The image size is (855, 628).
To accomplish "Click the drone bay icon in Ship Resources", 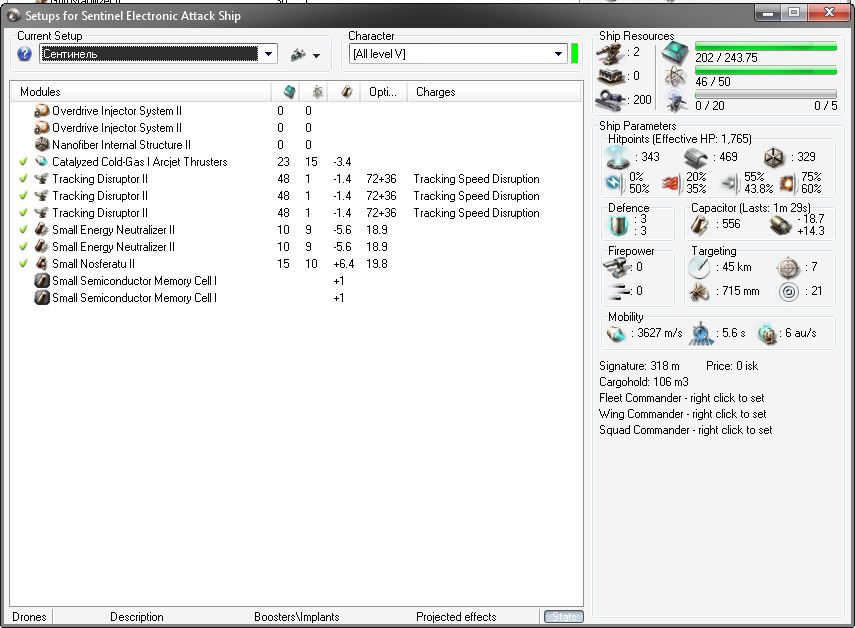I will [x=677, y=101].
